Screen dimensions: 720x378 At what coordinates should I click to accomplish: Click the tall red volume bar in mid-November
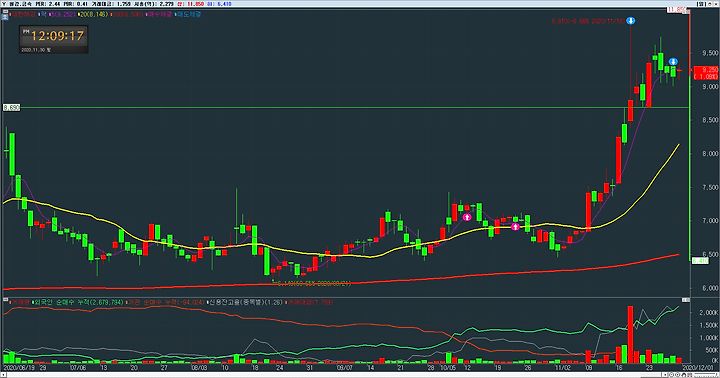630,334
